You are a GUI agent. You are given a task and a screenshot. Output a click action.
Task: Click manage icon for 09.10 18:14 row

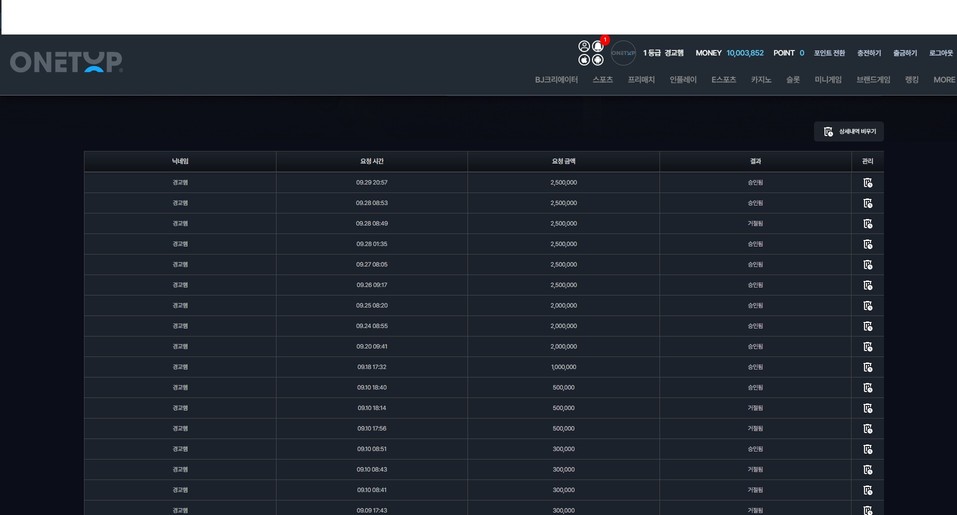tap(867, 408)
